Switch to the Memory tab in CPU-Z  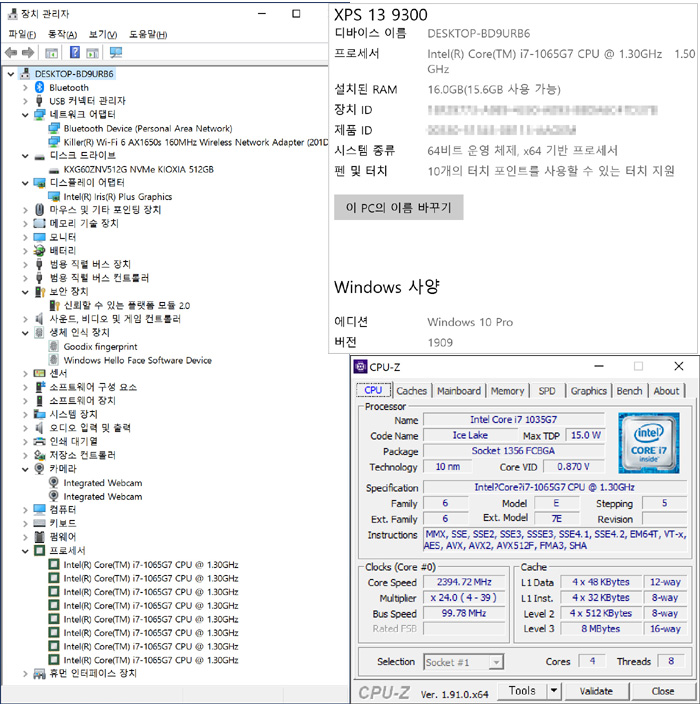click(507, 391)
